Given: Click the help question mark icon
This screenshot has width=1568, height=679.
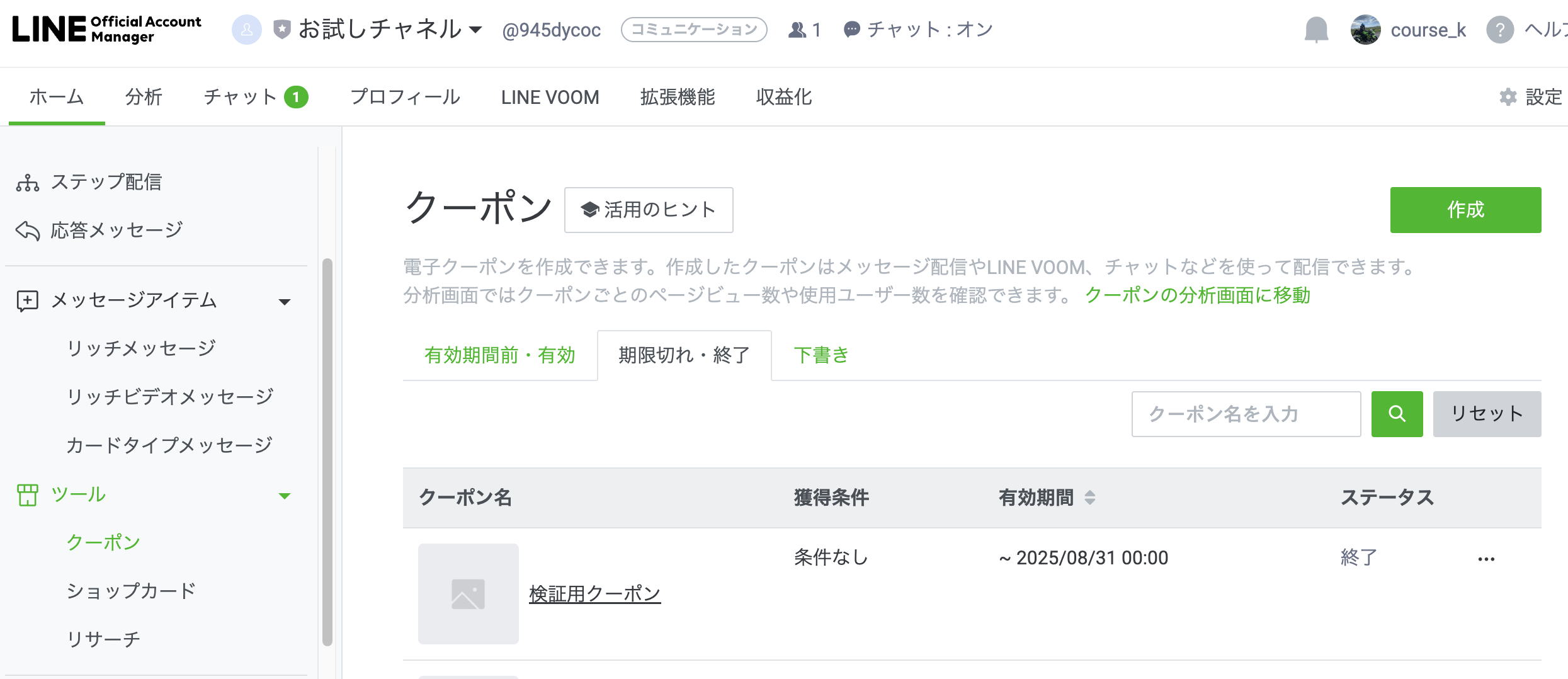Looking at the screenshot, I should click(1500, 30).
